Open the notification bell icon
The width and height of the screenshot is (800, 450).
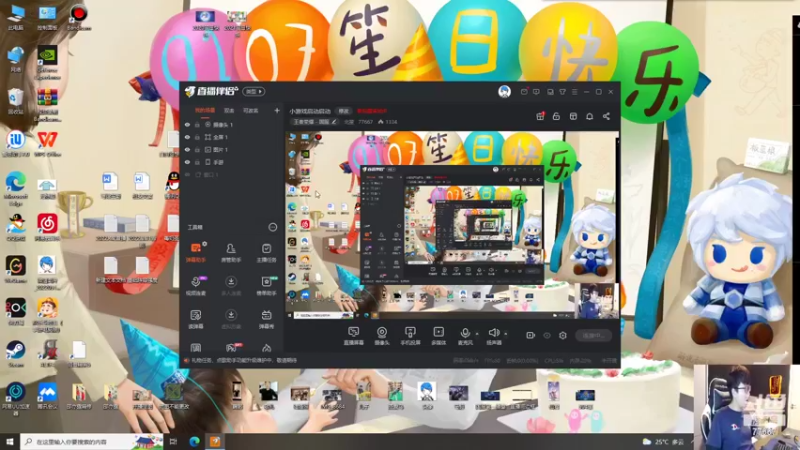pos(589,116)
